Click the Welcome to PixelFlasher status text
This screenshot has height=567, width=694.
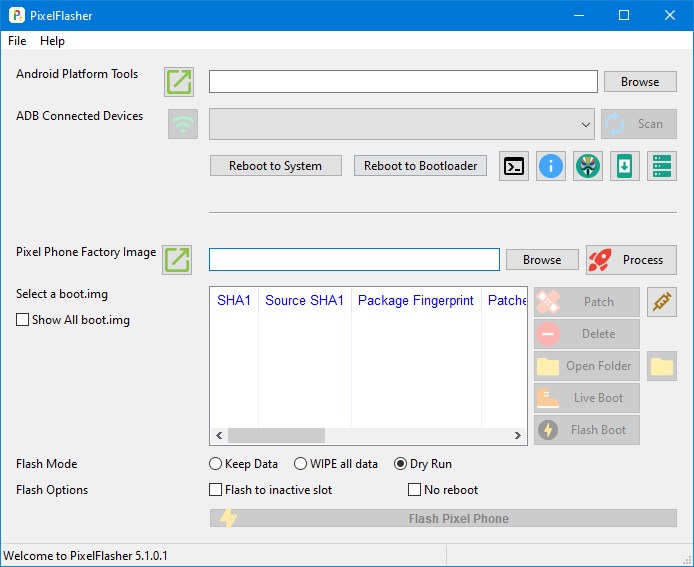tap(85, 555)
